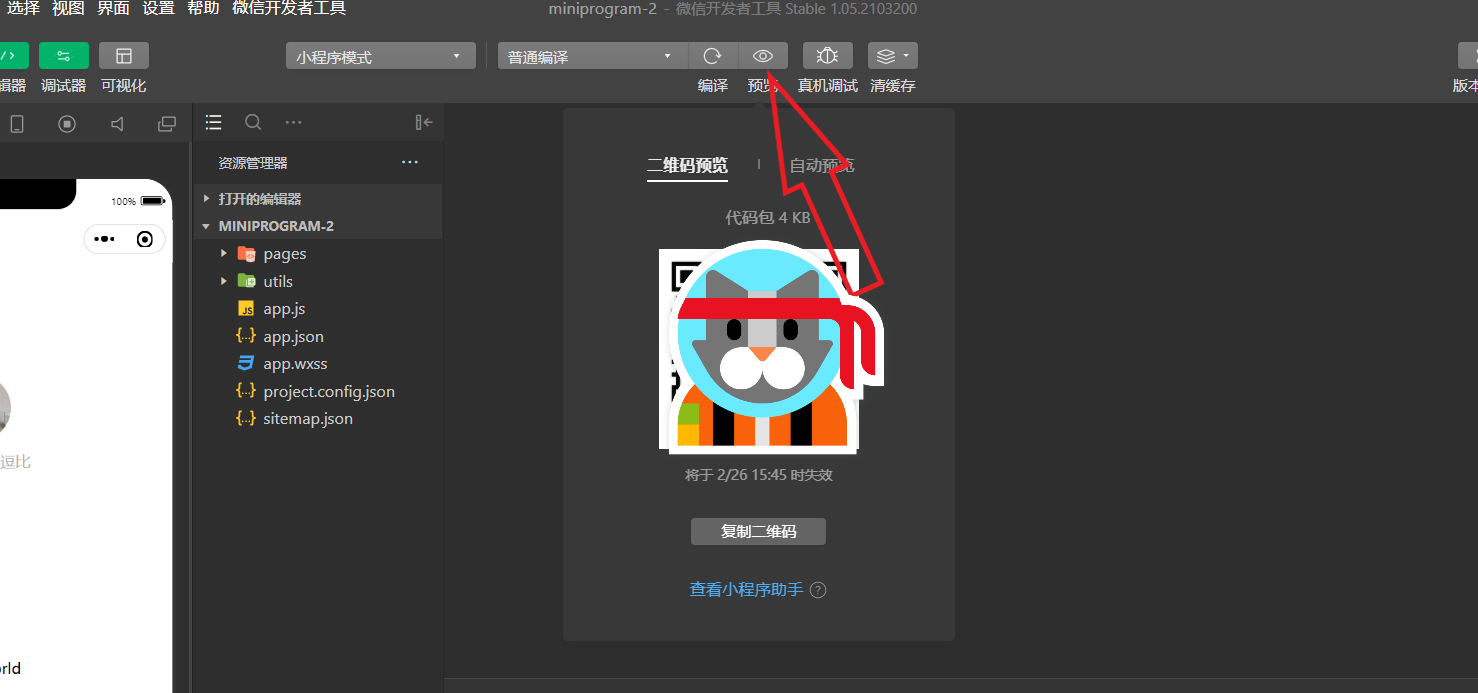Click the 资源管理器 header text
This screenshot has height=693, width=1478.
253,162
